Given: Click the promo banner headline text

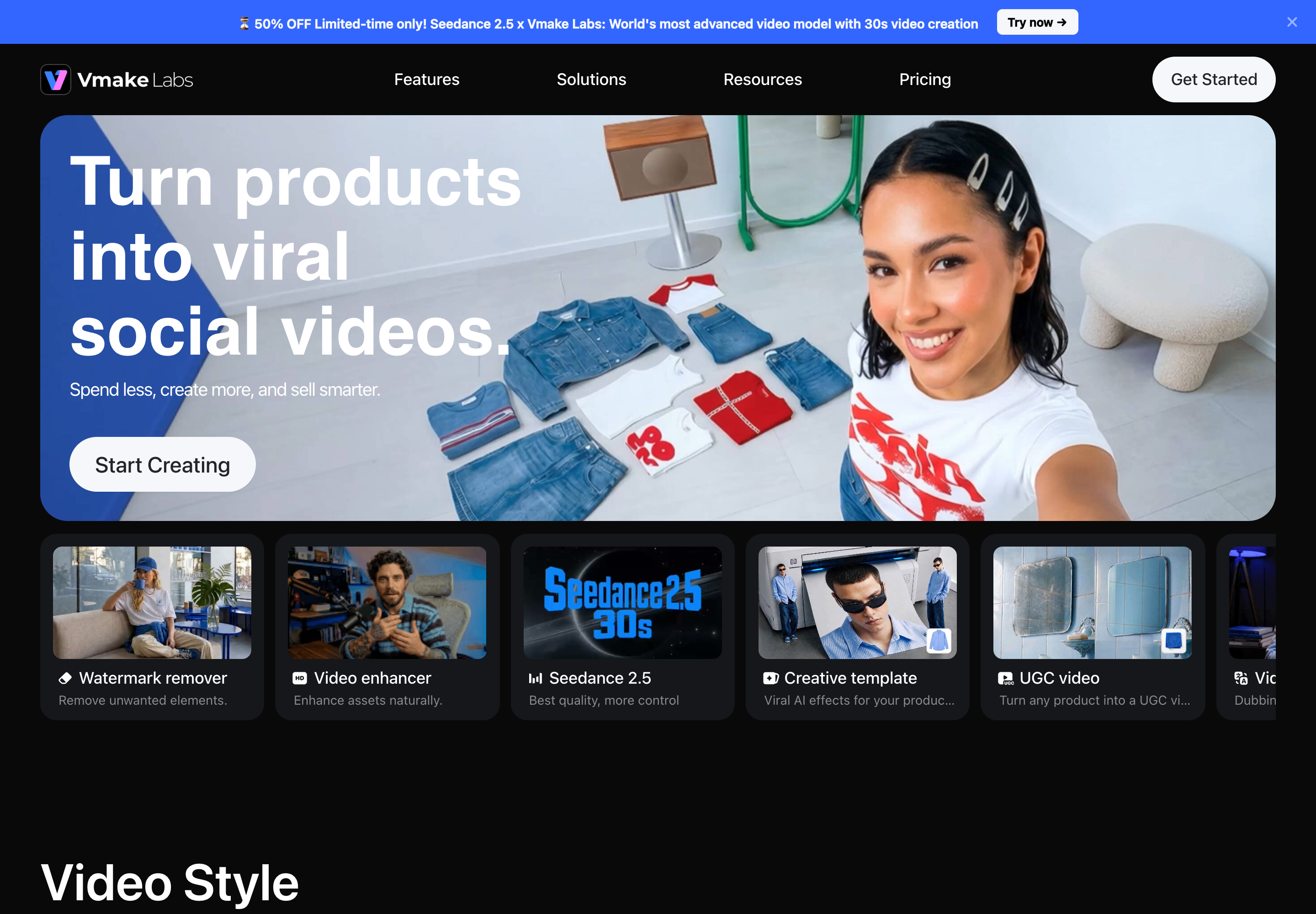Looking at the screenshot, I should pos(616,23).
